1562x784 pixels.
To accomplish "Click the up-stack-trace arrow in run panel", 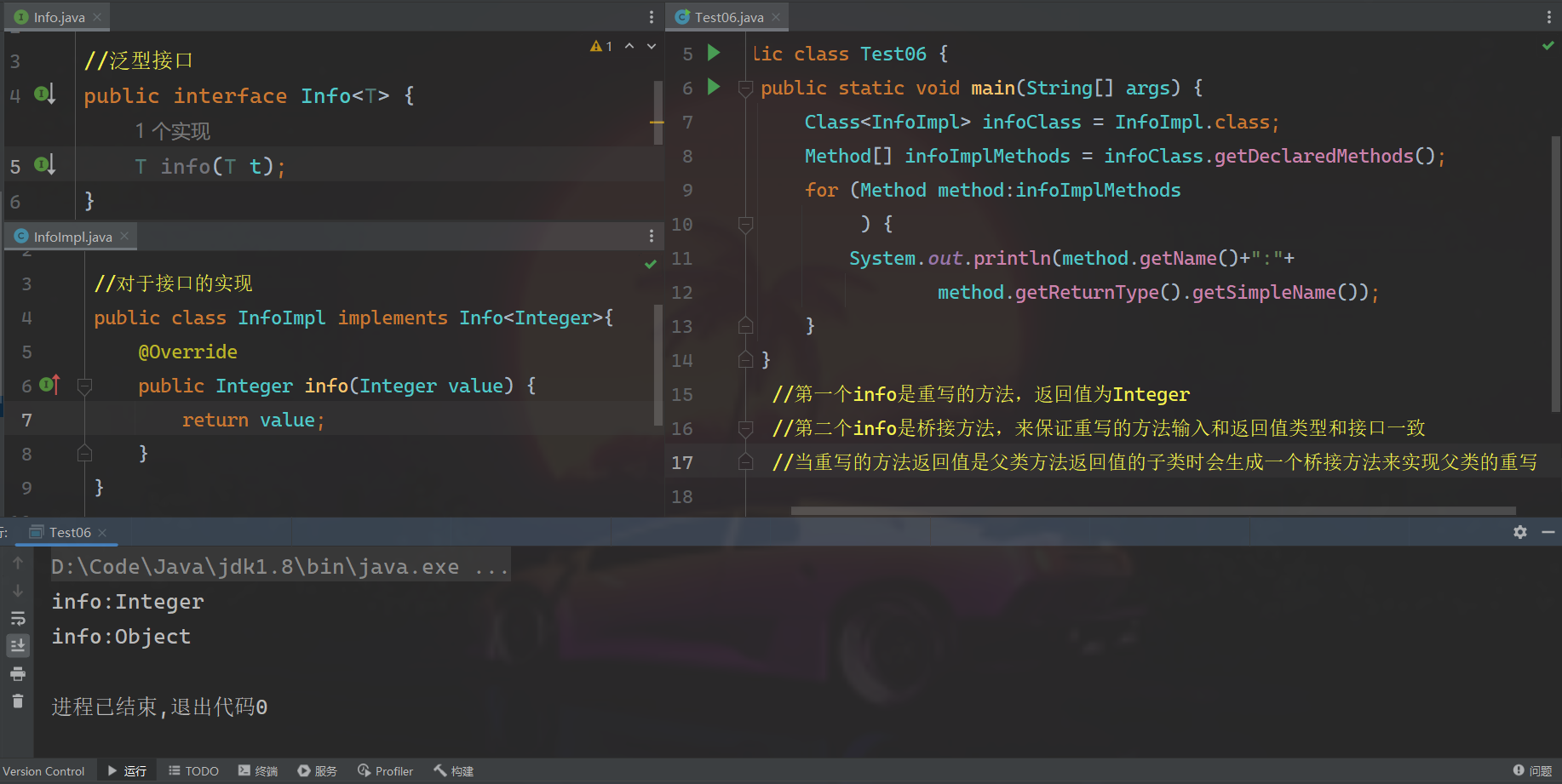I will [x=18, y=563].
